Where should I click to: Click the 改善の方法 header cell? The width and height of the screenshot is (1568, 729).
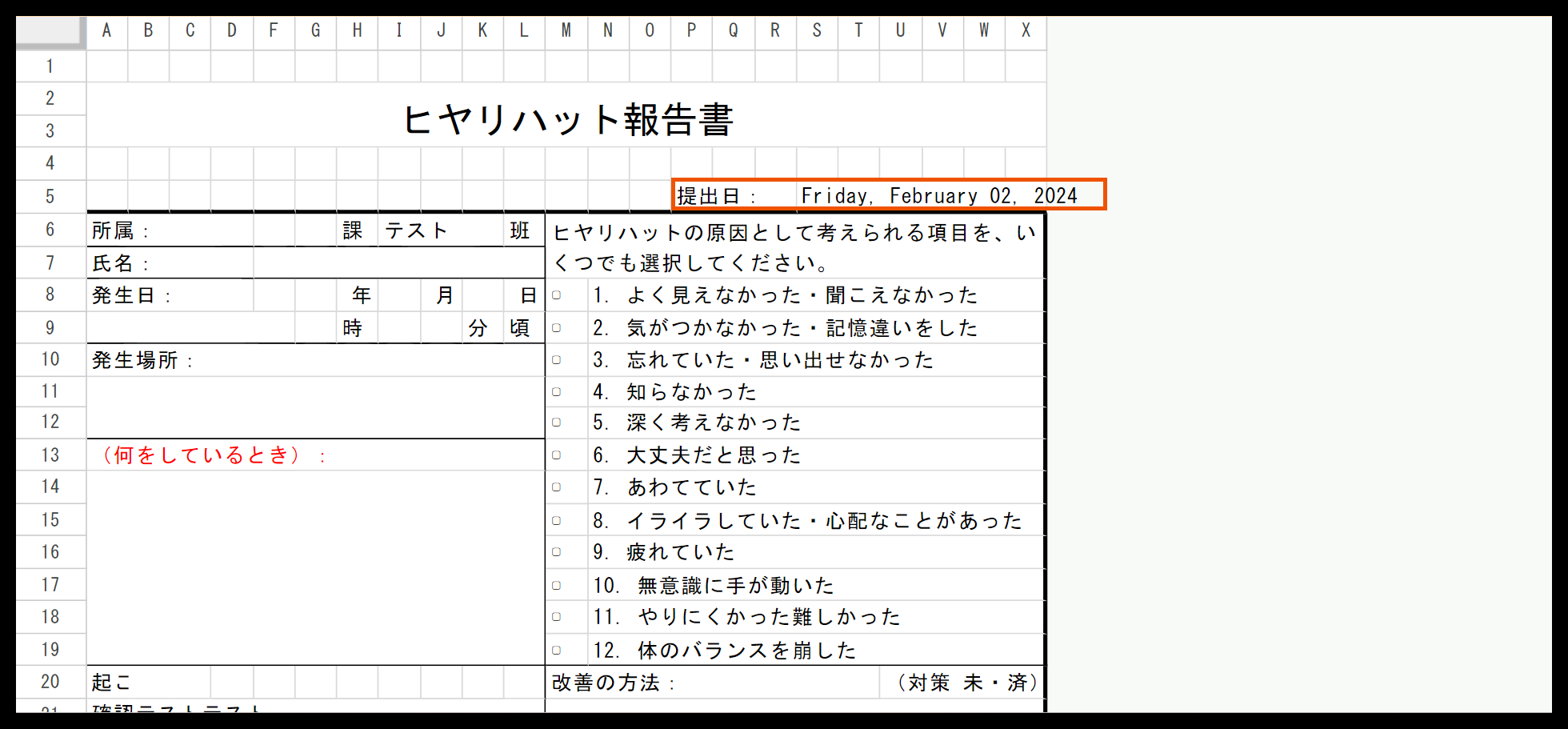[x=712, y=683]
